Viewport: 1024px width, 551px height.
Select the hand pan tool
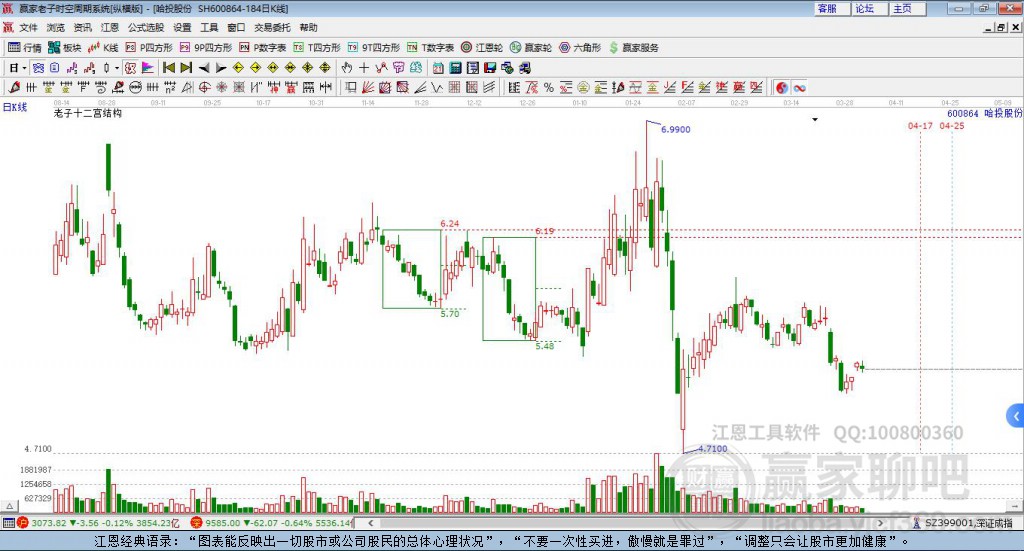pyautogui.click(x=346, y=68)
